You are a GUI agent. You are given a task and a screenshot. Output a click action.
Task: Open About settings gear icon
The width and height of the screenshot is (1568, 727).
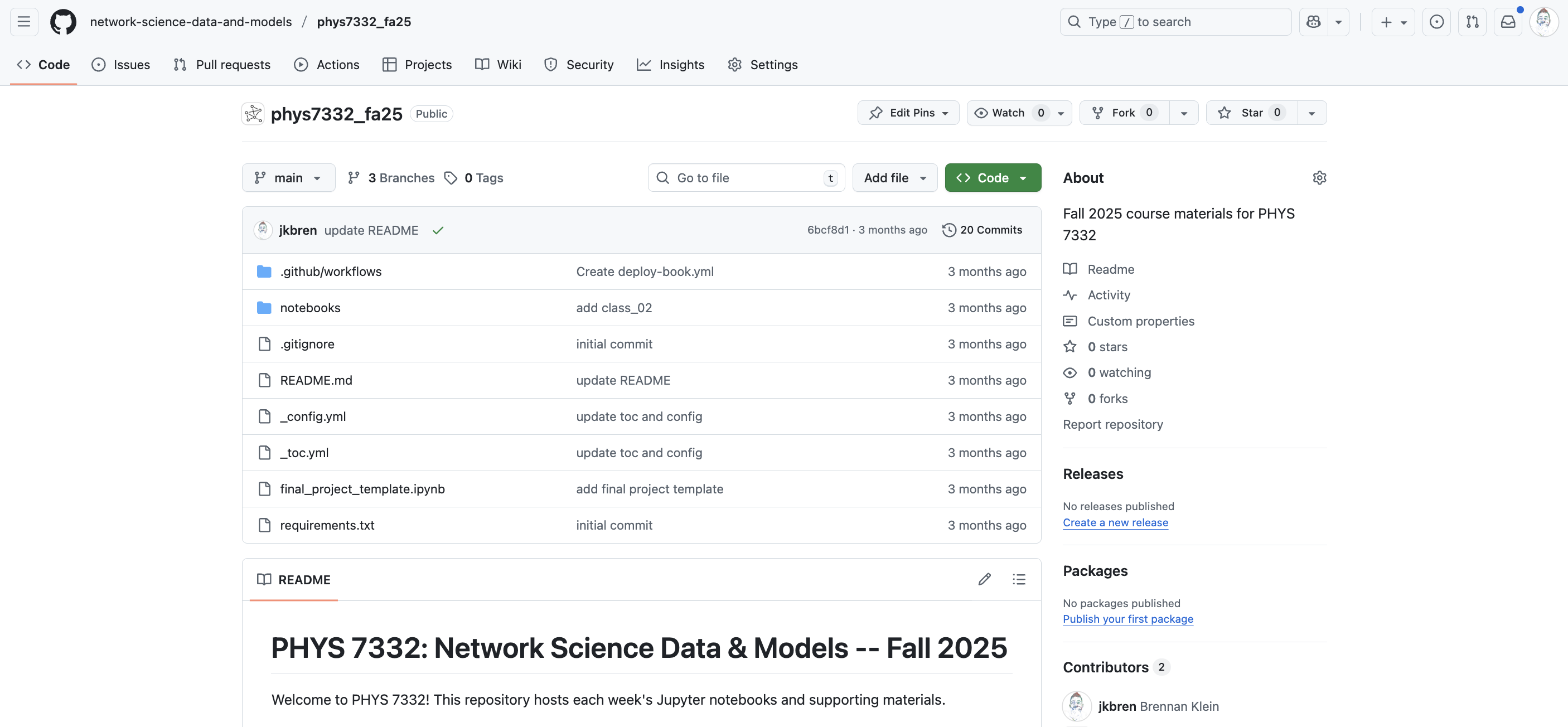[x=1319, y=178]
